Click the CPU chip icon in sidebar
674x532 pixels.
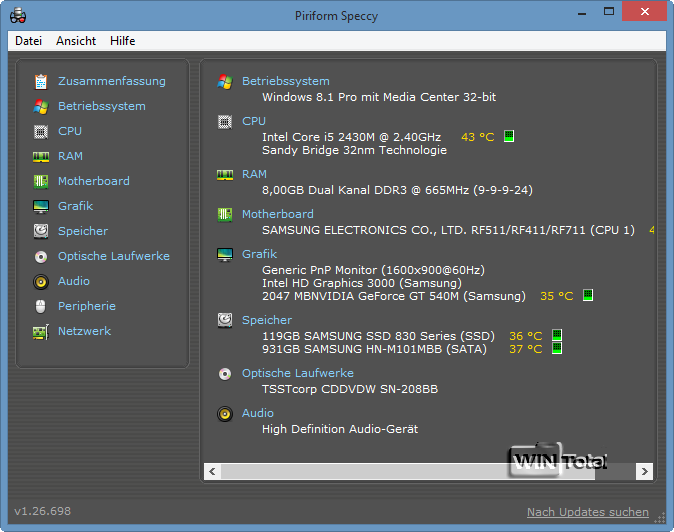[x=41, y=131]
